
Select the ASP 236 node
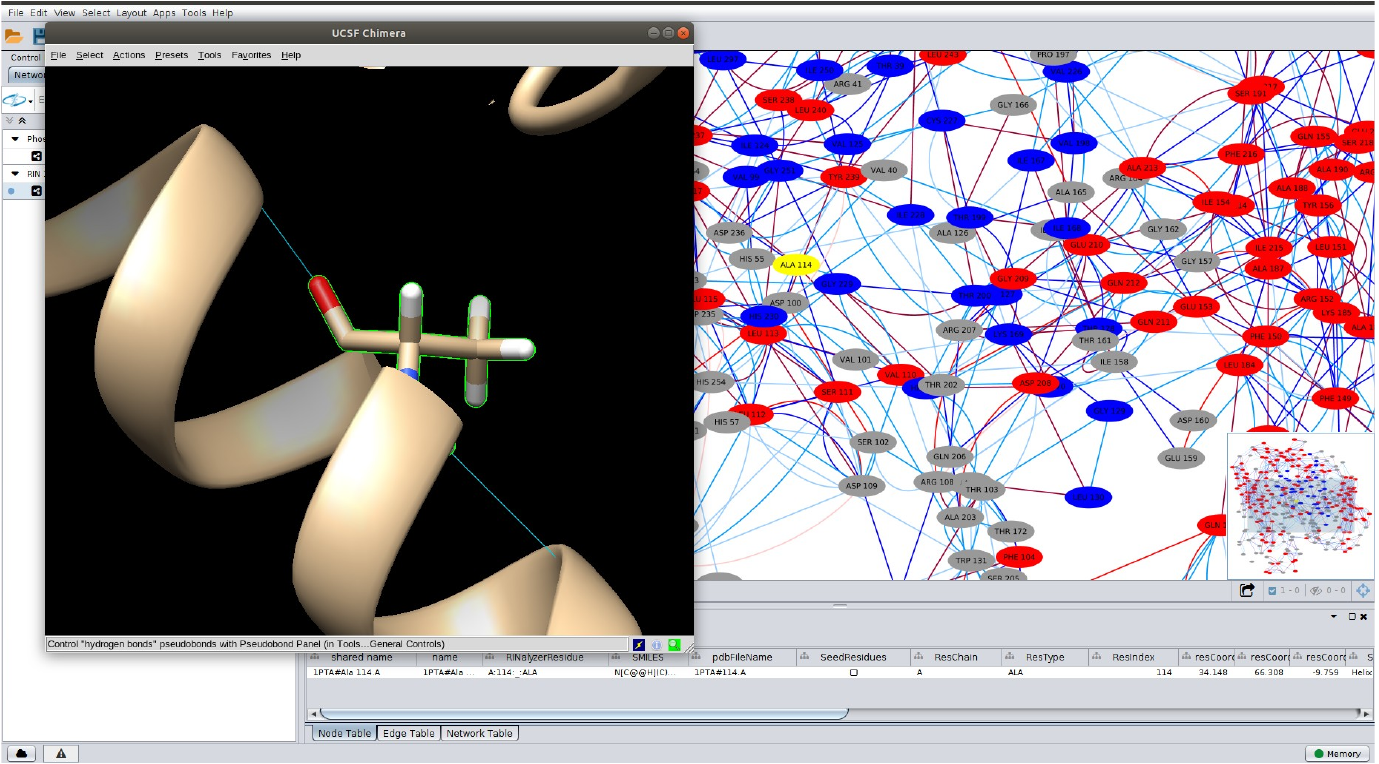pos(729,233)
